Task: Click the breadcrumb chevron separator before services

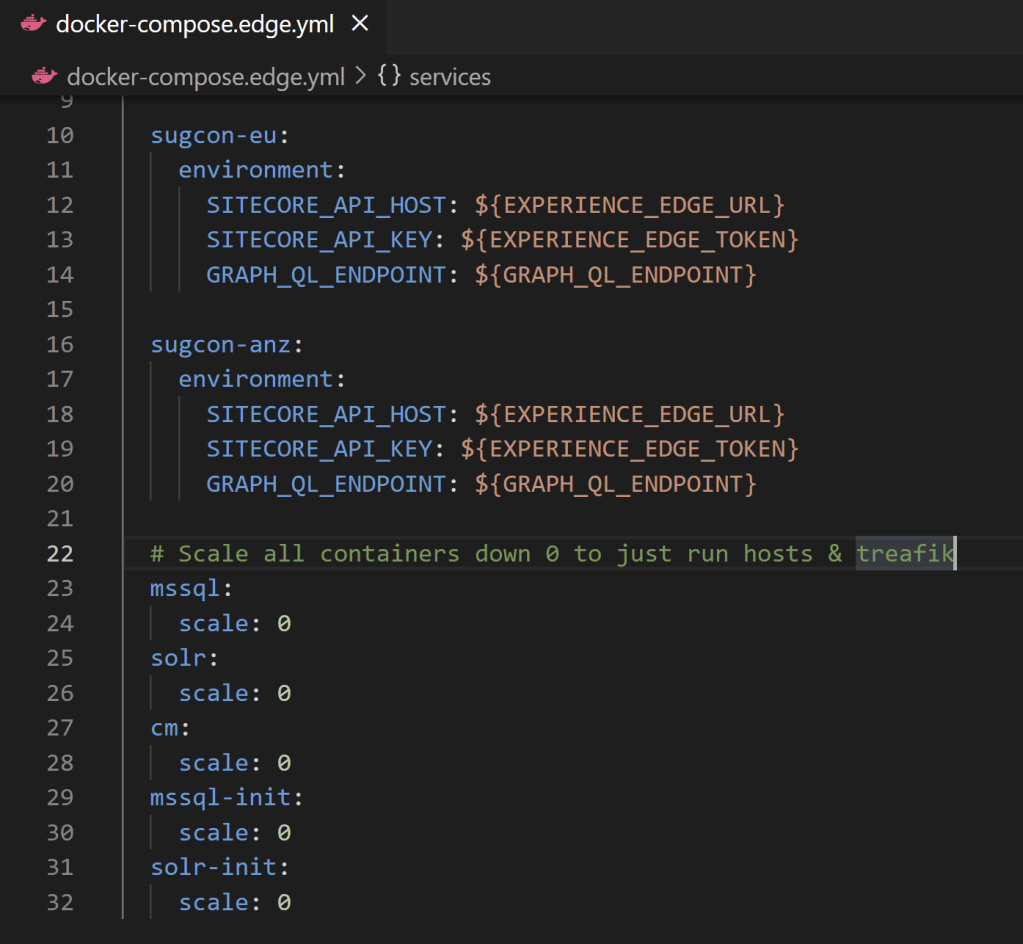Action: click(360, 77)
